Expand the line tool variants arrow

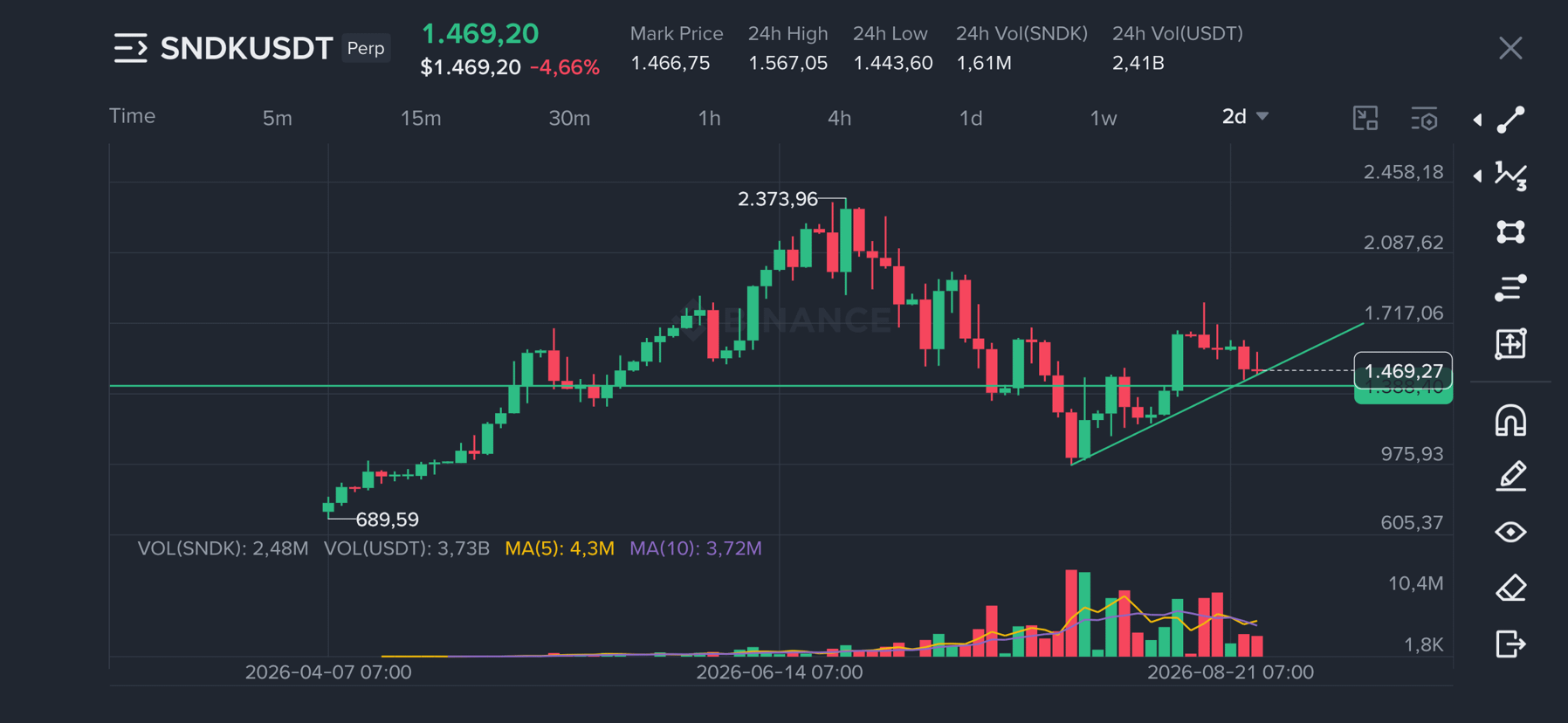coord(1477,120)
